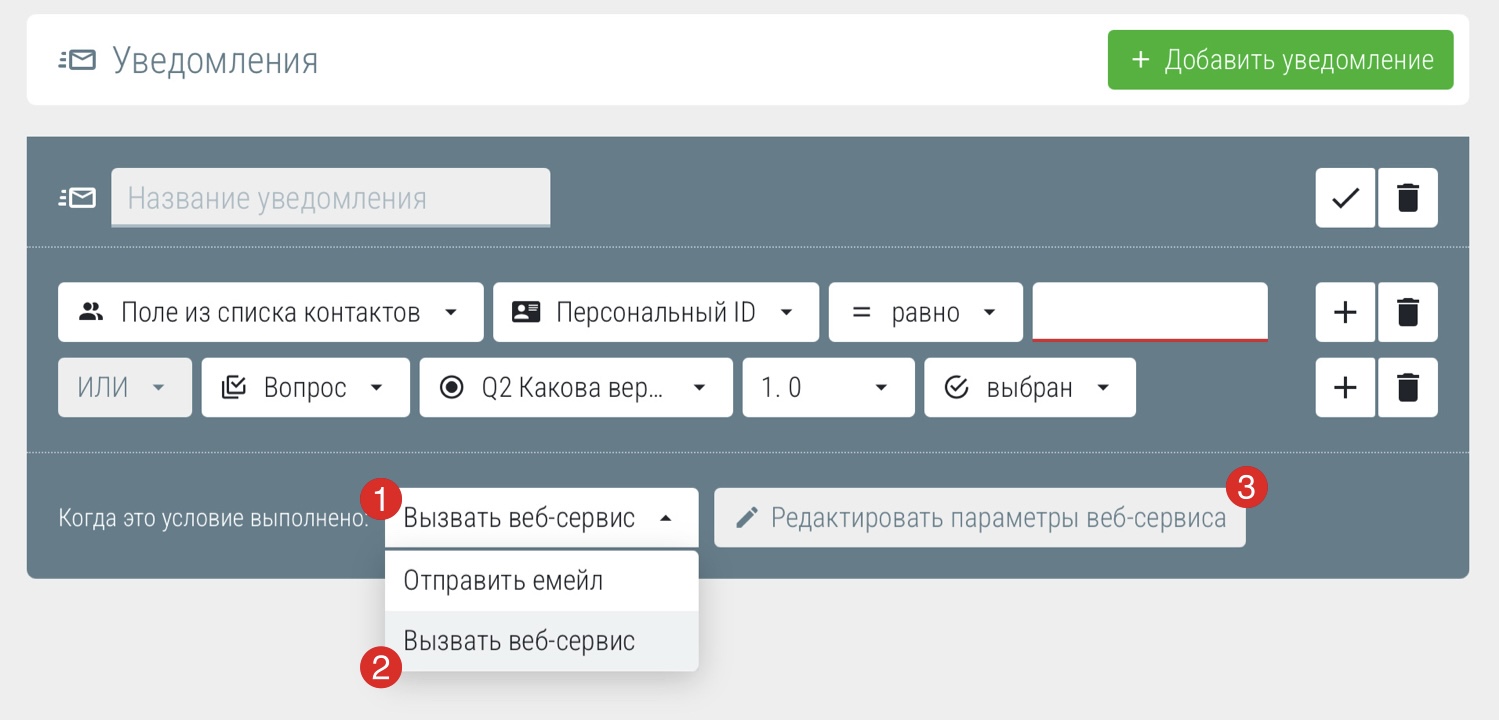The image size is (1499, 720).
Task: Focus the Название уведомления text field
Action: coord(330,198)
